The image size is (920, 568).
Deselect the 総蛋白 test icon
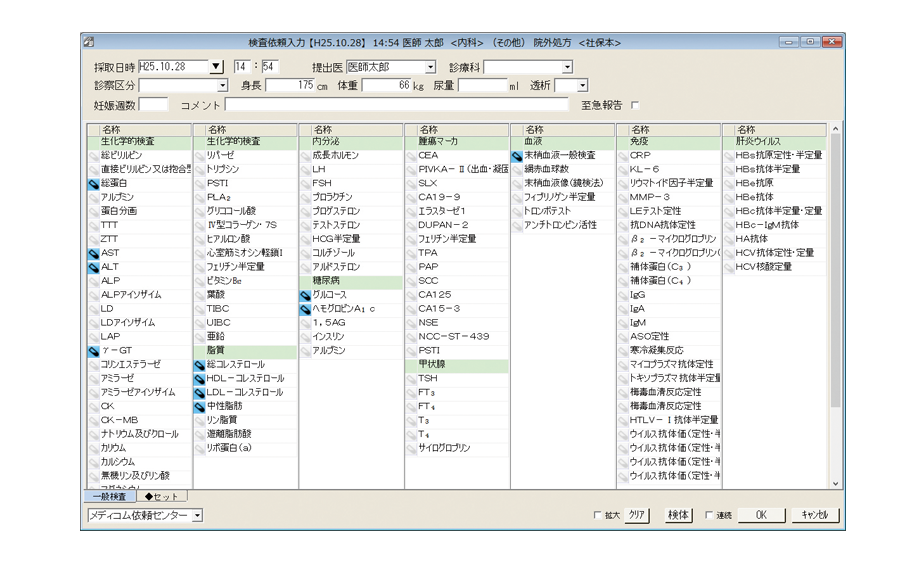coord(93,184)
